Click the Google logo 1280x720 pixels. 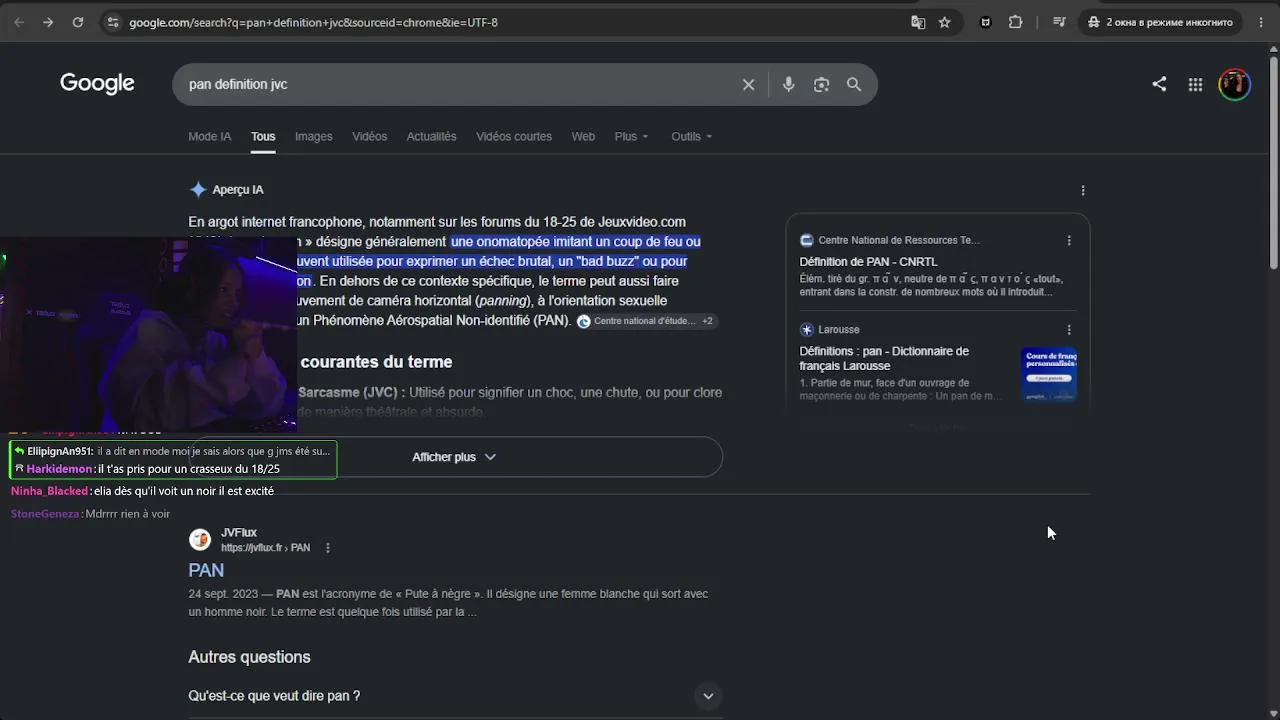pyautogui.click(x=97, y=84)
